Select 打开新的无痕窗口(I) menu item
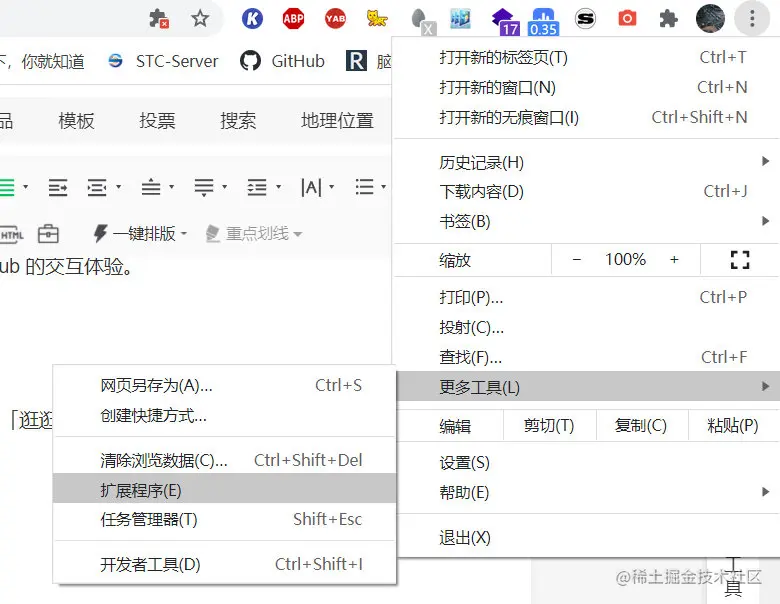Viewport: 780px width, 604px height. pyautogui.click(x=587, y=117)
